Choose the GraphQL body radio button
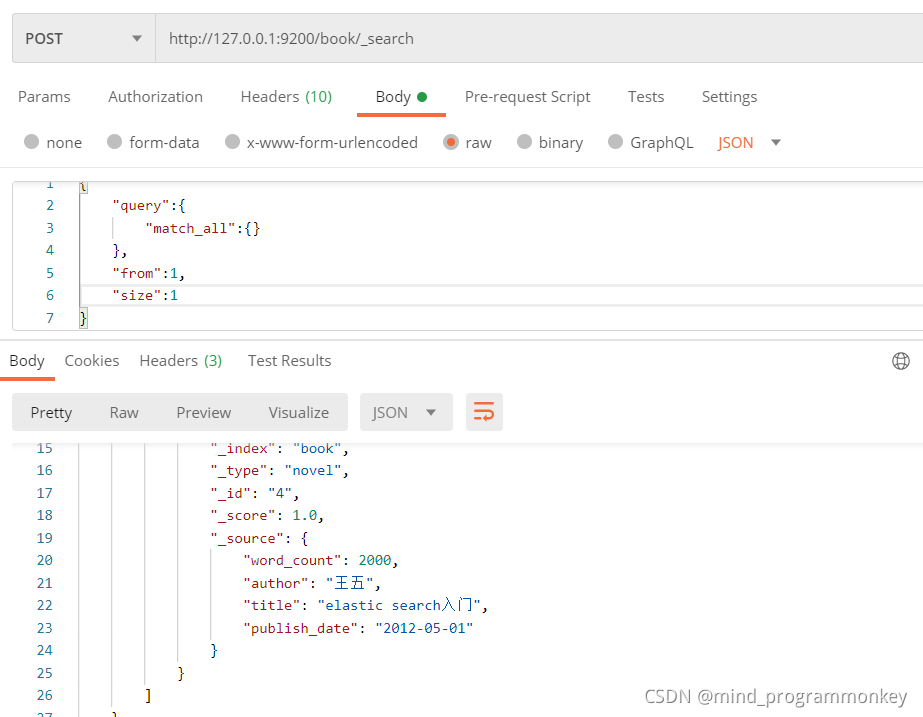Screen dimensions: 923x717 [615, 142]
